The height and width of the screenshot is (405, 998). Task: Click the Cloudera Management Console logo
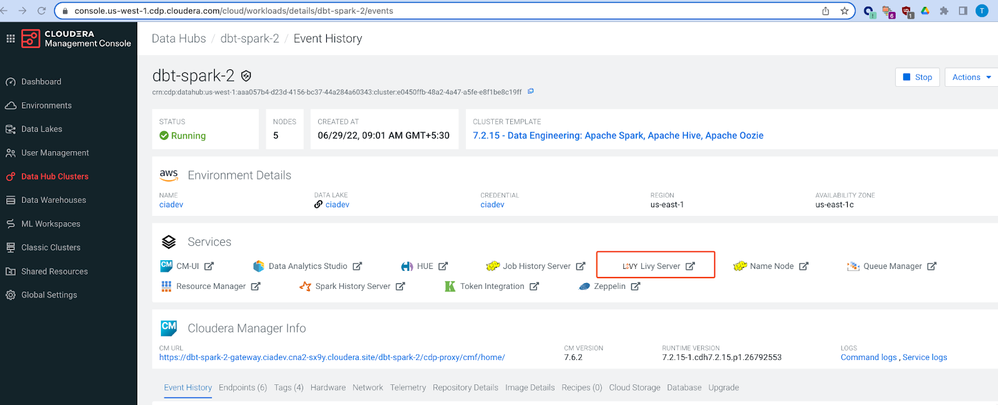coord(76,38)
